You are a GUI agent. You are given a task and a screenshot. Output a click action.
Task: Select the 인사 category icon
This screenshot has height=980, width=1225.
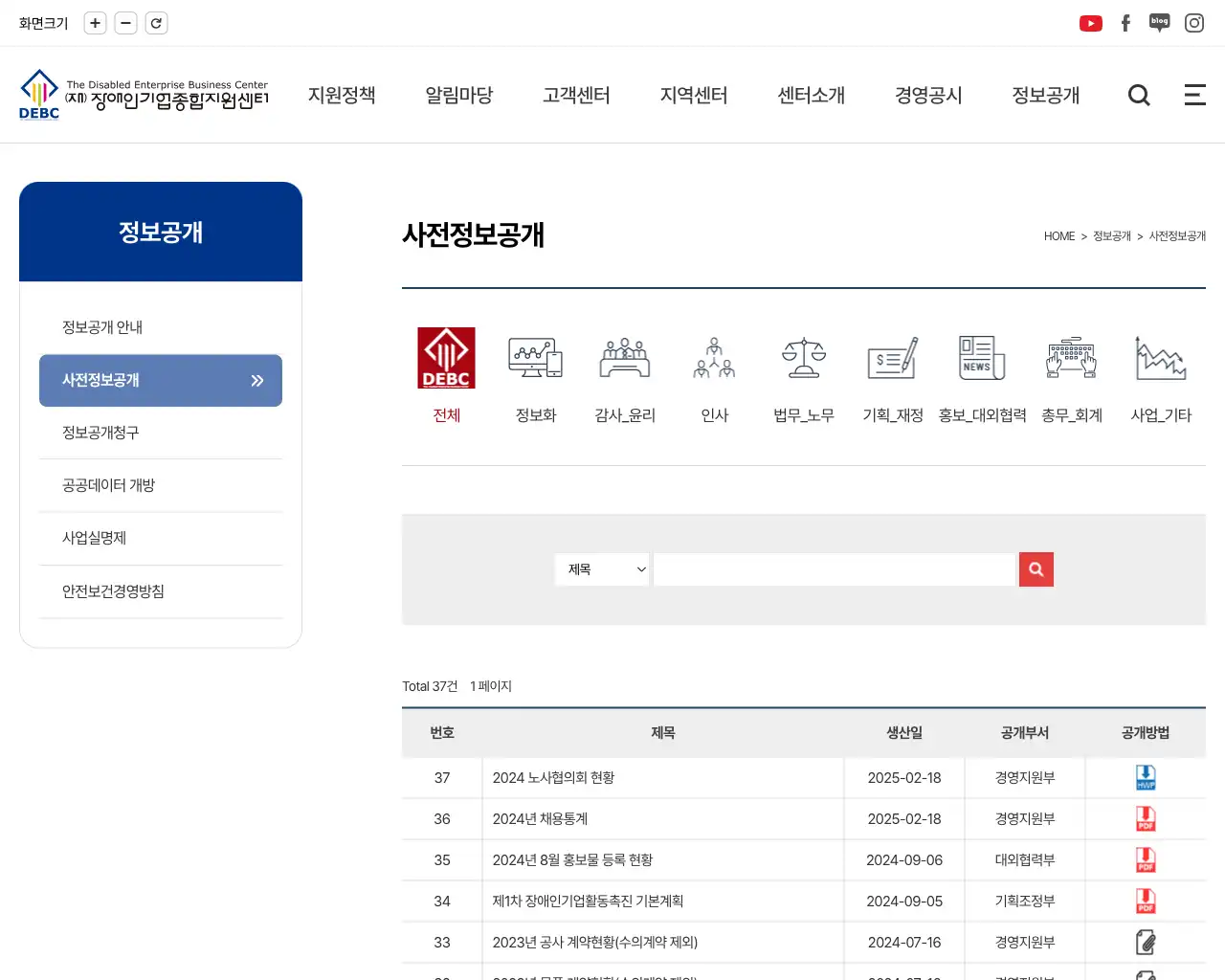[x=715, y=358]
